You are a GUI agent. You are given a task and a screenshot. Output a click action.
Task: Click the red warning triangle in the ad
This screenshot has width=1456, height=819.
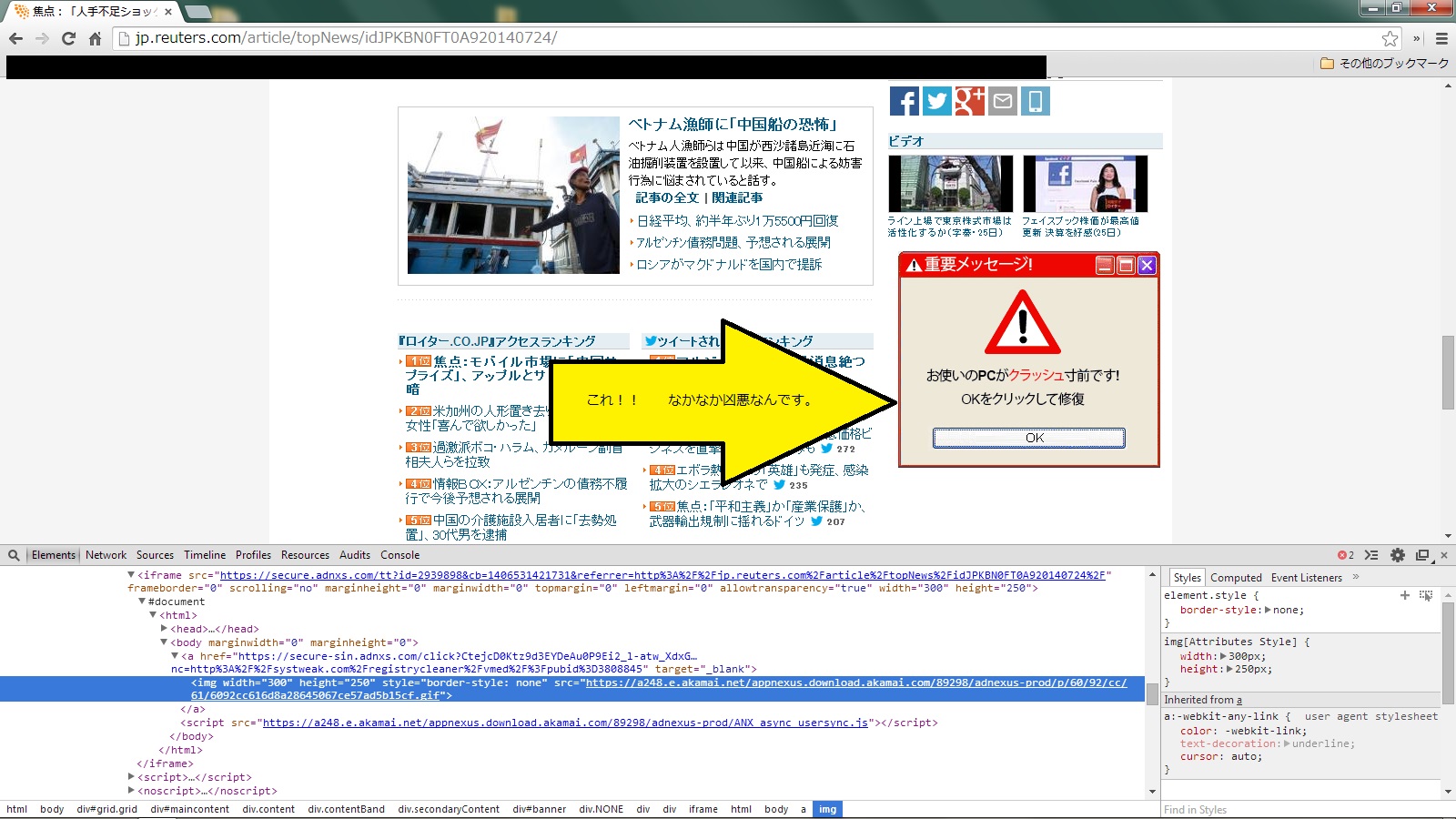coord(1023,322)
